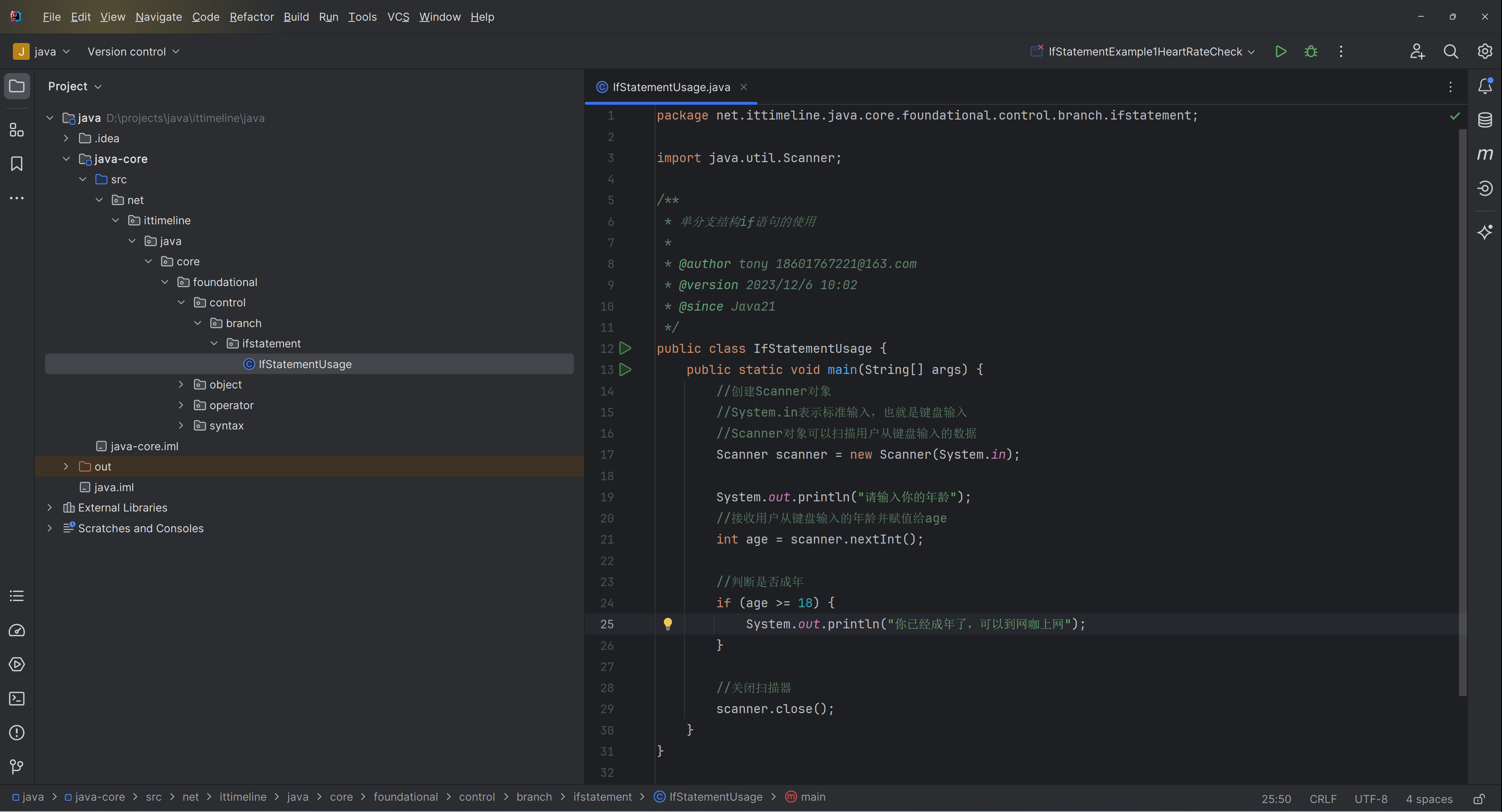Open editor tab options menu

[1450, 87]
